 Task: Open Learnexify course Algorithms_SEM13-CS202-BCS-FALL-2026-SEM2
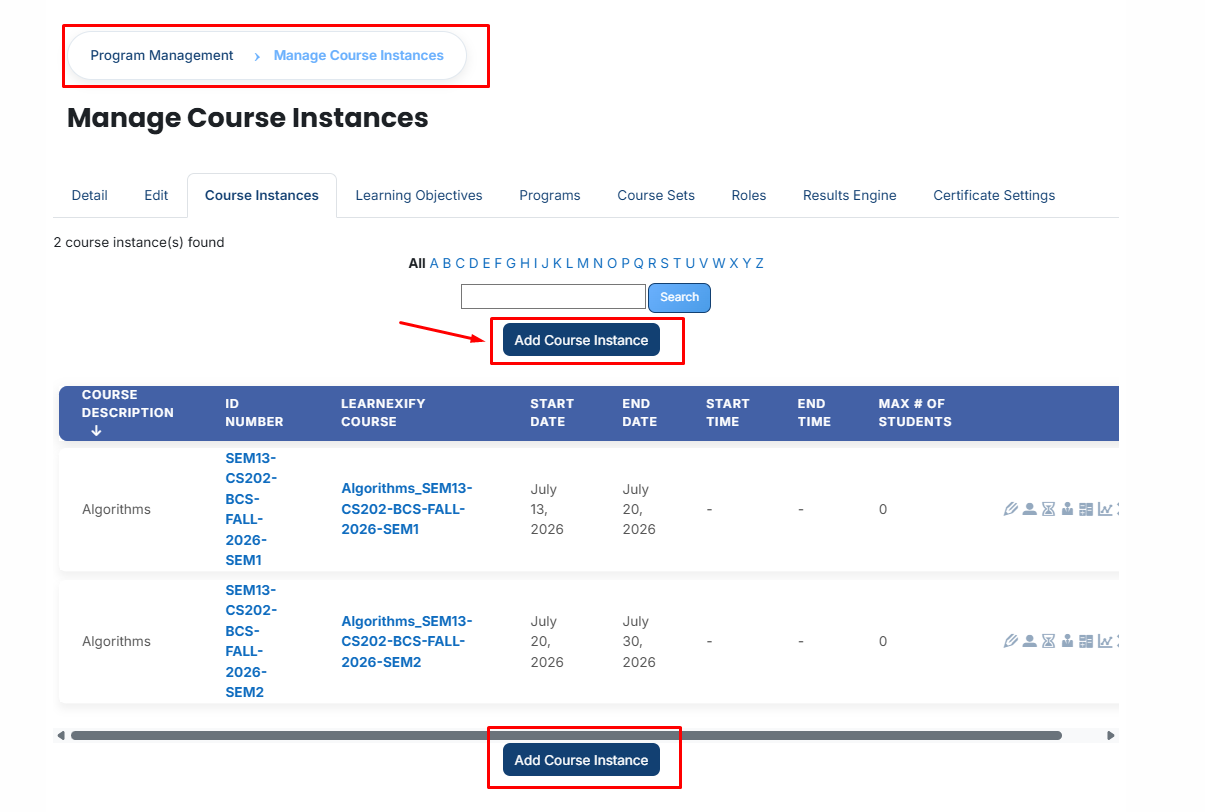click(x=407, y=641)
